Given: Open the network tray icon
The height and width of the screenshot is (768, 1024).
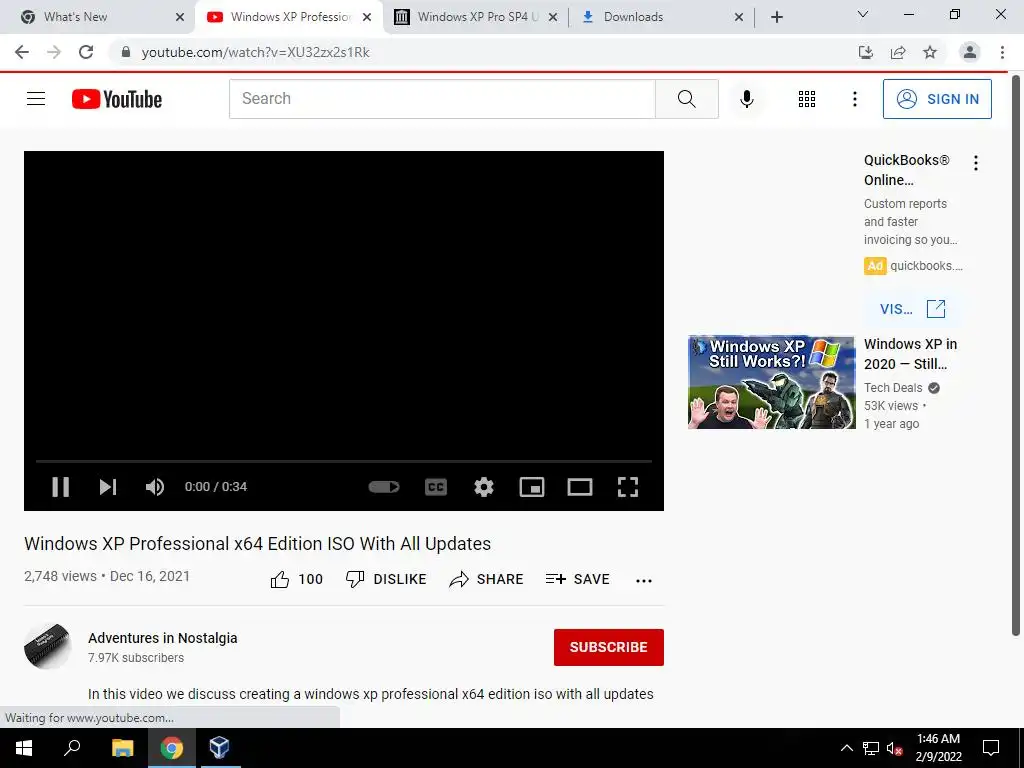Looking at the screenshot, I should [871, 748].
